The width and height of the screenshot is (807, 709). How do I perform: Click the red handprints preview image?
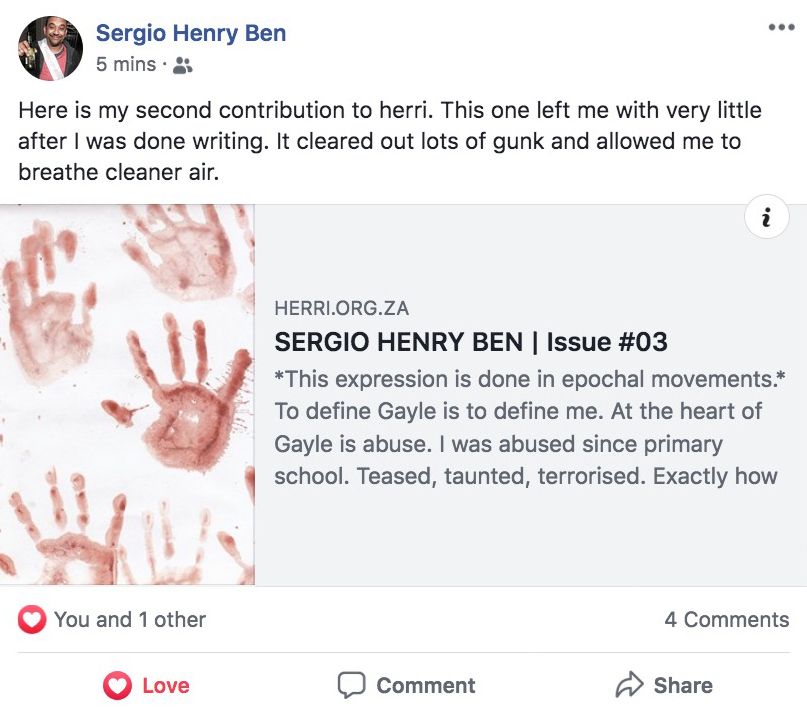[x=127, y=395]
